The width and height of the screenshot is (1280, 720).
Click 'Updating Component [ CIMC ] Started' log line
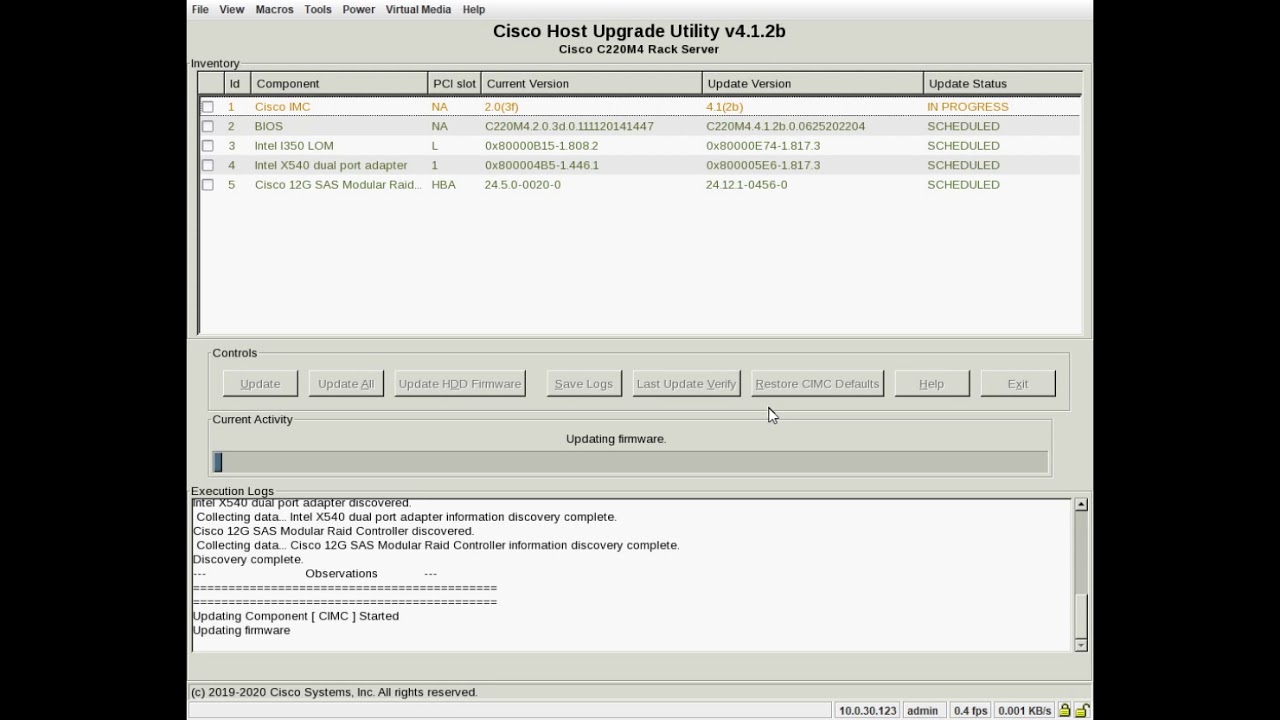tap(295, 616)
